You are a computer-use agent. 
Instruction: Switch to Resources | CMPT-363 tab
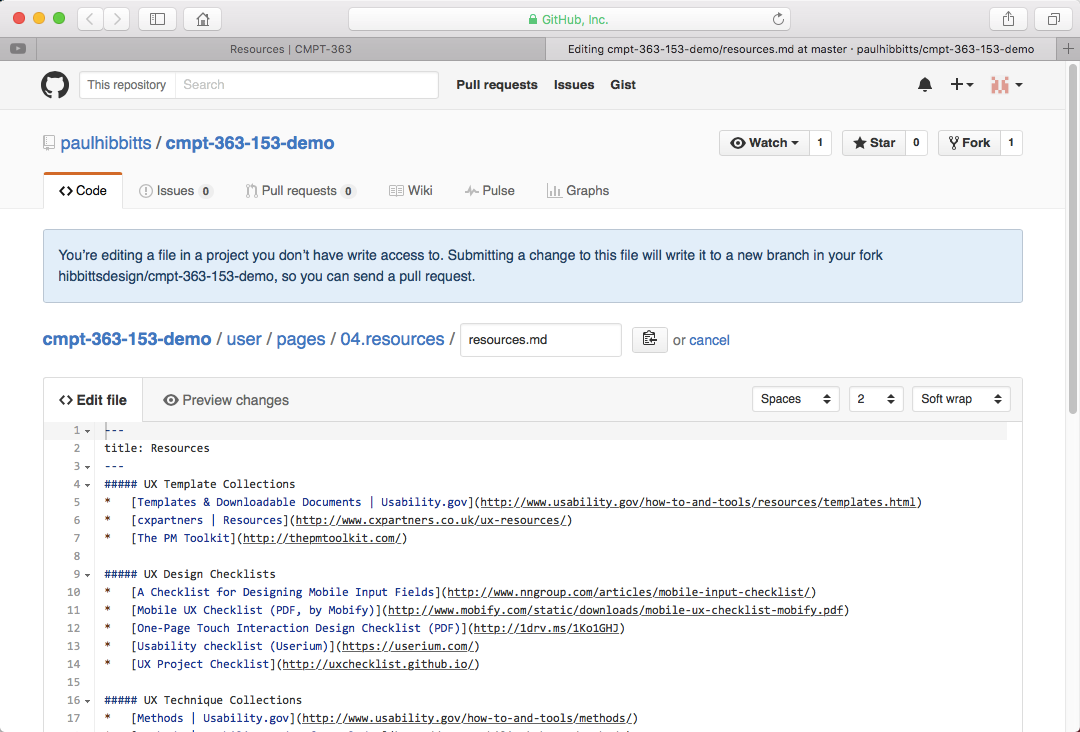click(291, 49)
